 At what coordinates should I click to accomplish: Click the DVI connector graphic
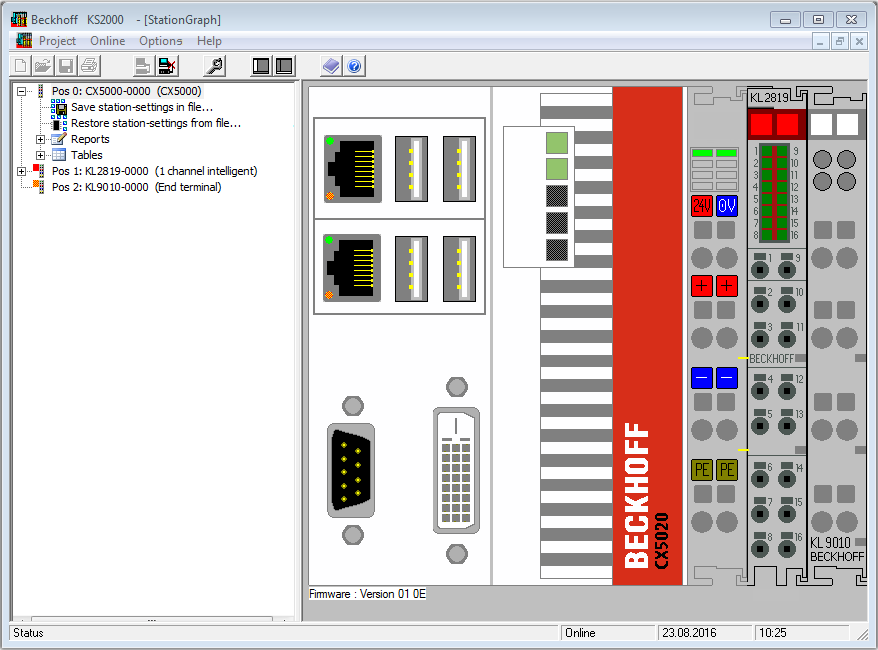point(456,470)
